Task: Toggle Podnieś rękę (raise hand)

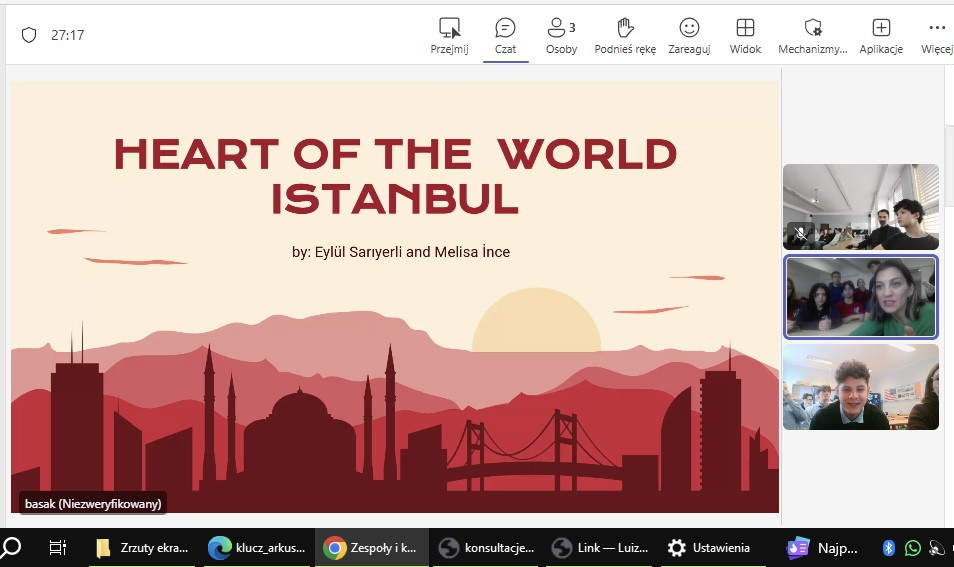Action: 625,28
